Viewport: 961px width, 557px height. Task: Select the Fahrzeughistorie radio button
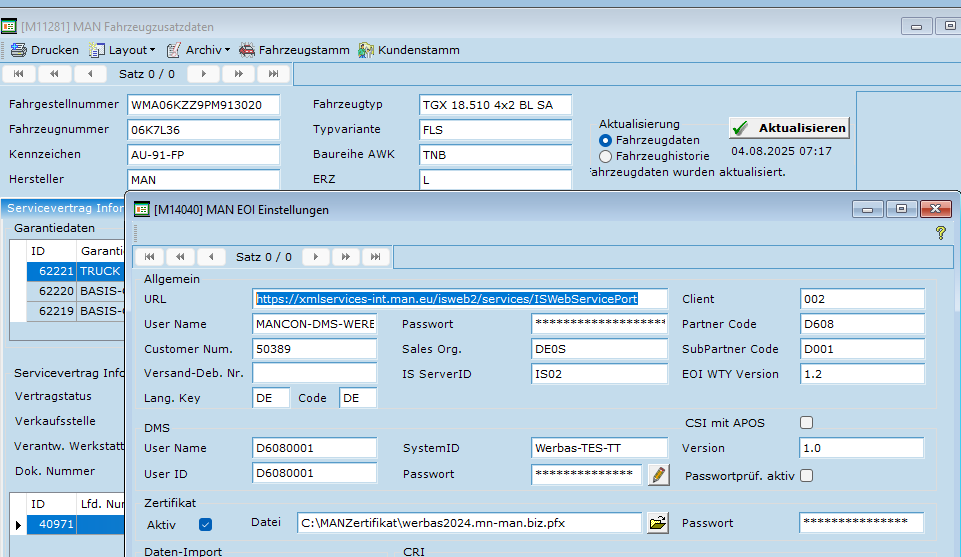coord(605,156)
